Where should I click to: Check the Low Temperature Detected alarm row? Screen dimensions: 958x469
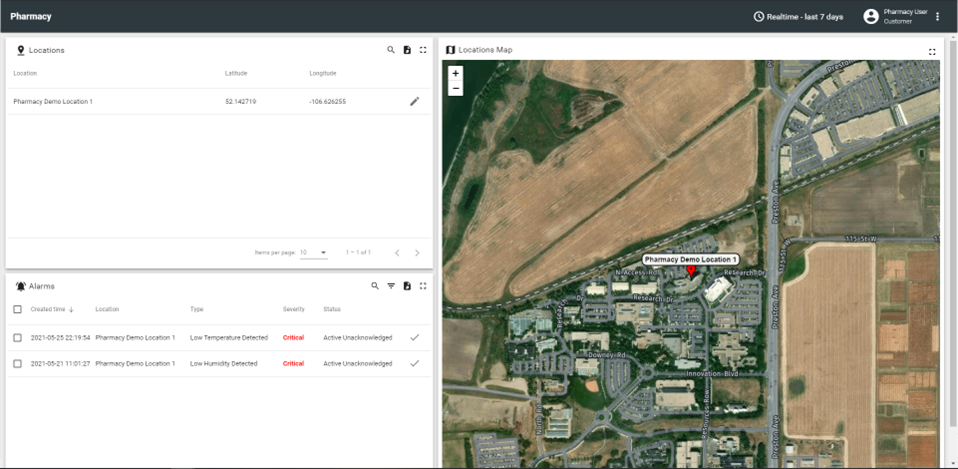[17, 337]
